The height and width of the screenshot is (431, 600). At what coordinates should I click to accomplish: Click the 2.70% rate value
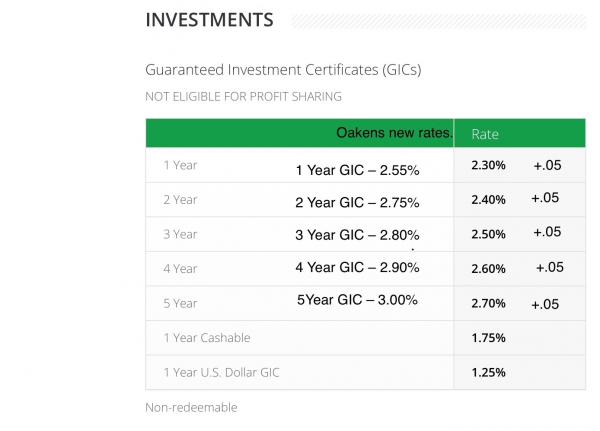point(489,304)
